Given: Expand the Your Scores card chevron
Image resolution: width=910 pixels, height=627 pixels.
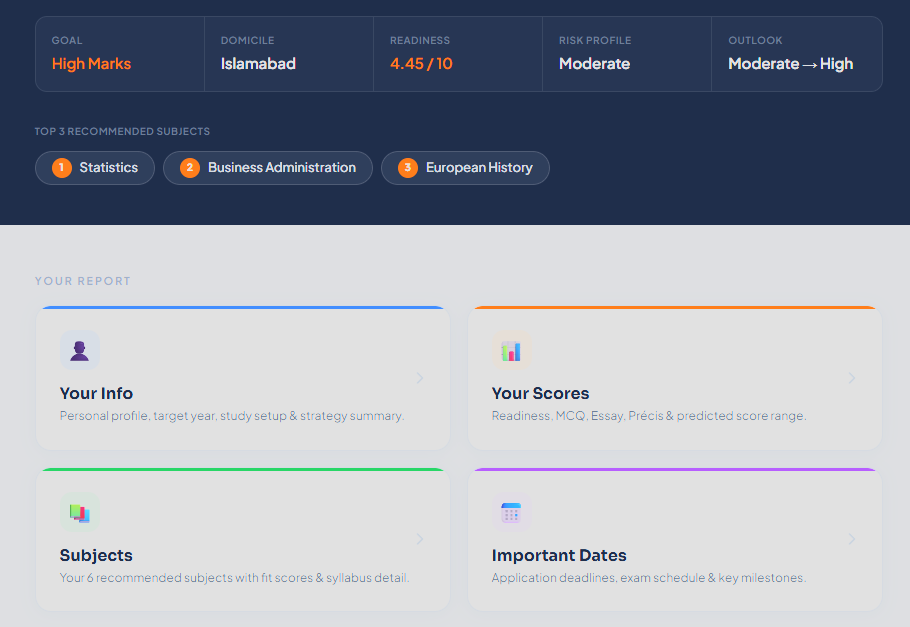Looking at the screenshot, I should [851, 378].
